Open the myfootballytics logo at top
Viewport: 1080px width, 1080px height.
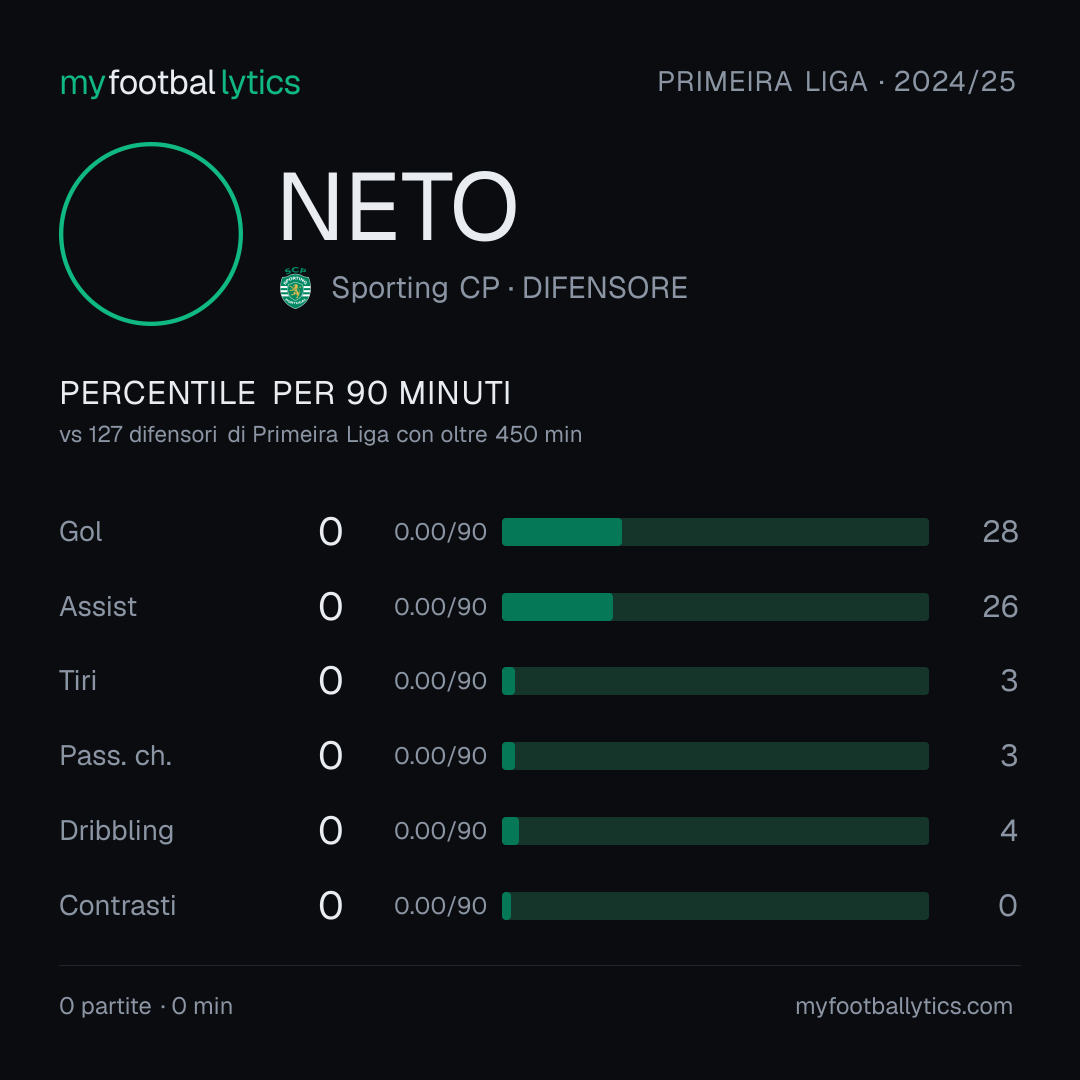180,83
